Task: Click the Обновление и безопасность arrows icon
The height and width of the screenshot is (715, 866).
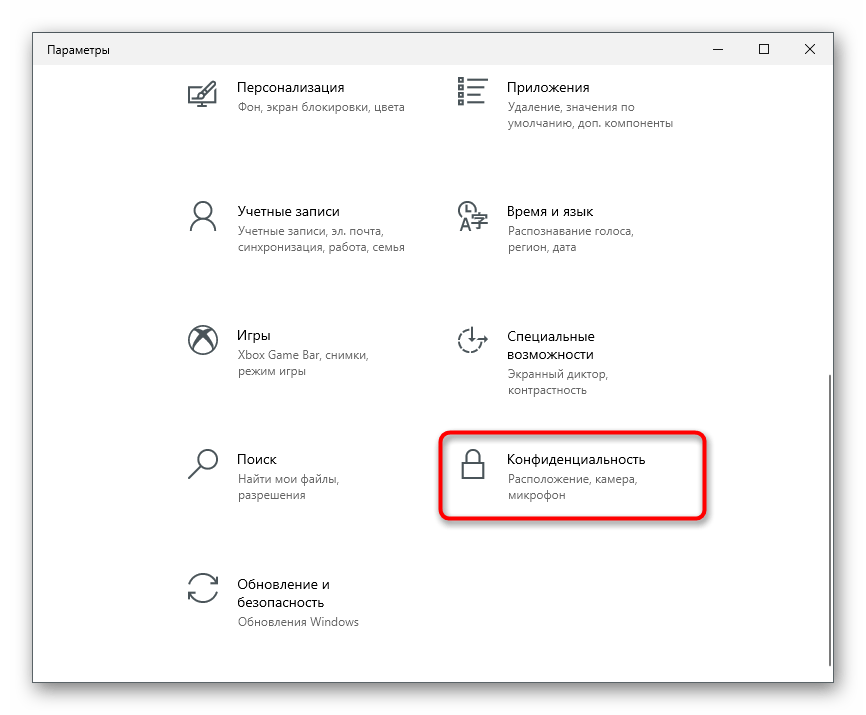Action: (203, 588)
